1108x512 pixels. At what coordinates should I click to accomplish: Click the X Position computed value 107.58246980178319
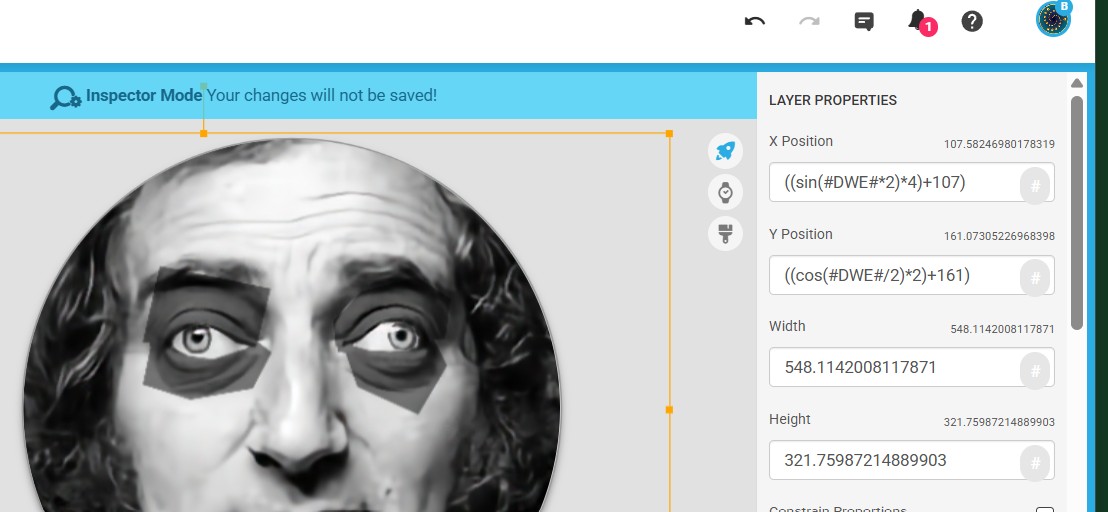pyautogui.click(x=999, y=144)
